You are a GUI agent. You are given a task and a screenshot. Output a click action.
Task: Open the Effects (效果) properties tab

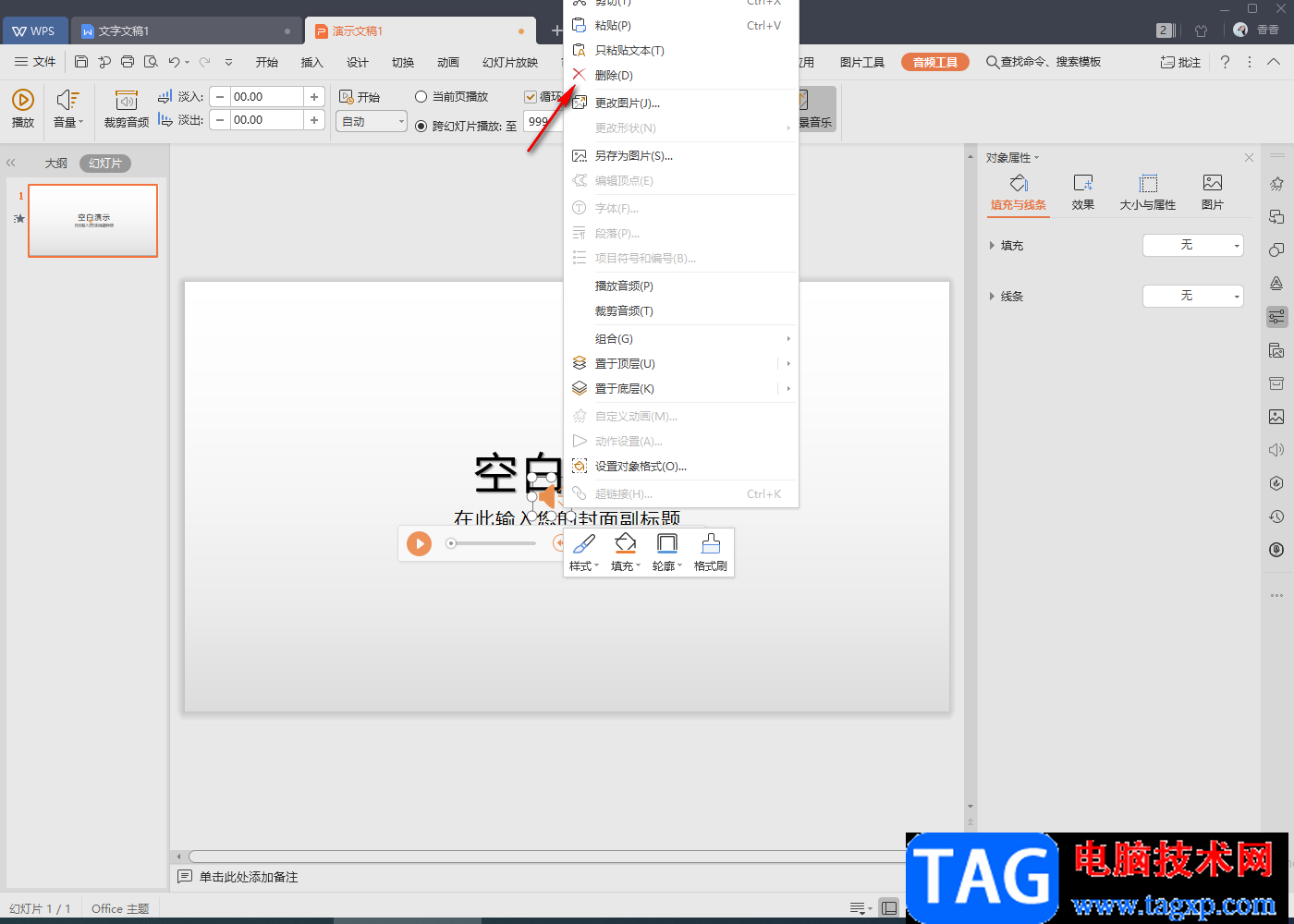pos(1083,192)
